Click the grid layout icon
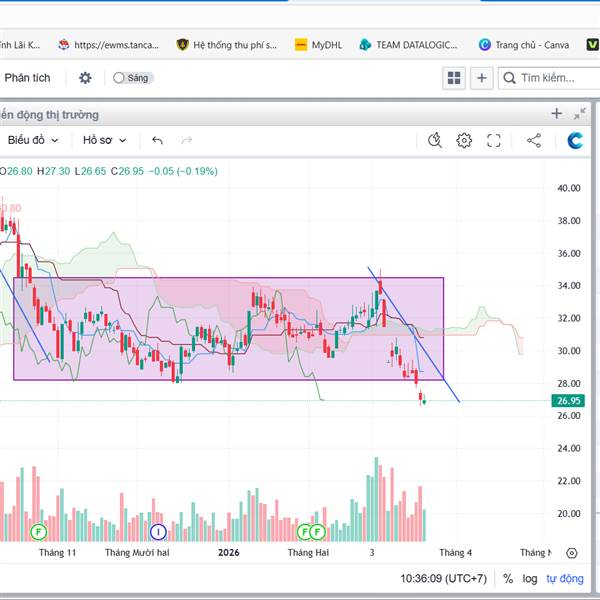Viewport: 600px width, 600px height. pyautogui.click(x=454, y=77)
